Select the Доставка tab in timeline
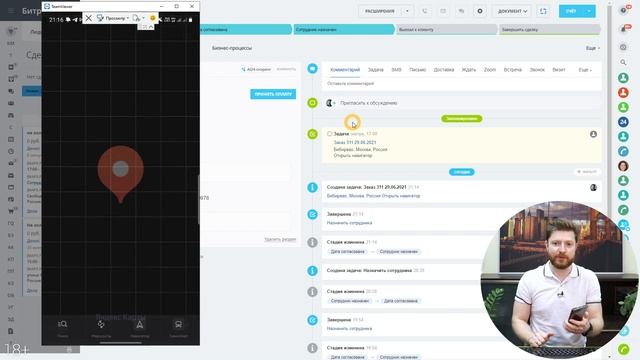 coord(444,70)
